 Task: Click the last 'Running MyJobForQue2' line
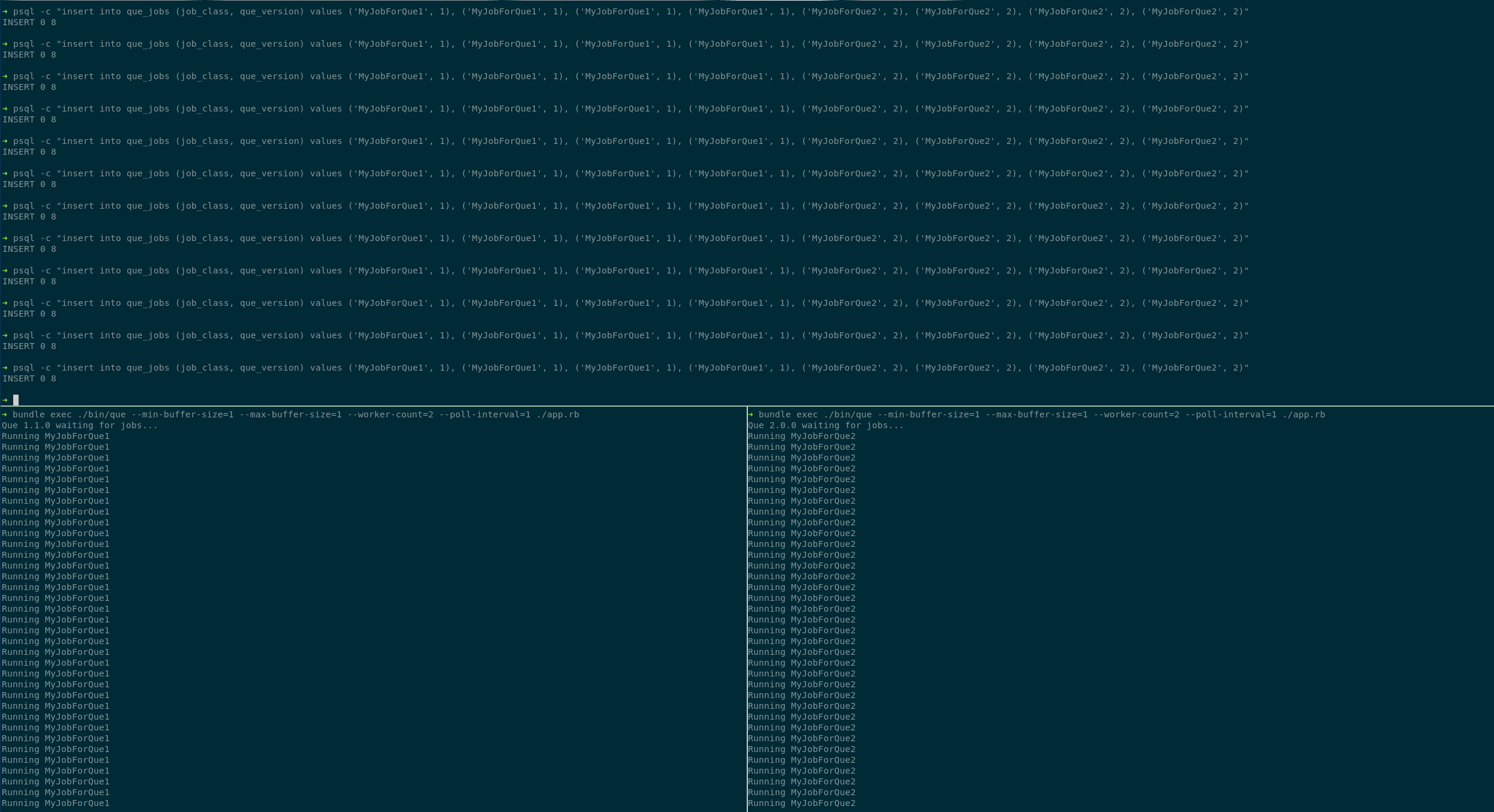tap(802, 803)
